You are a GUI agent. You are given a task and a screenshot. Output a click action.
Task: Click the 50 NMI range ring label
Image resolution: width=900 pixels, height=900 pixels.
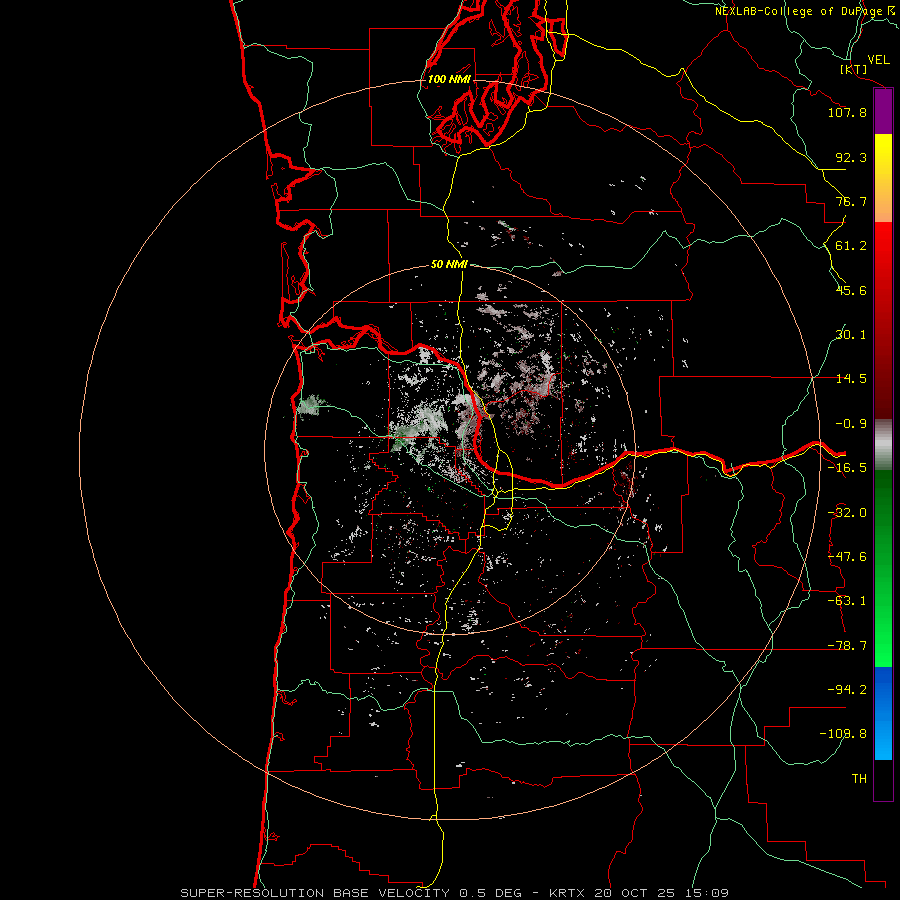(x=449, y=264)
